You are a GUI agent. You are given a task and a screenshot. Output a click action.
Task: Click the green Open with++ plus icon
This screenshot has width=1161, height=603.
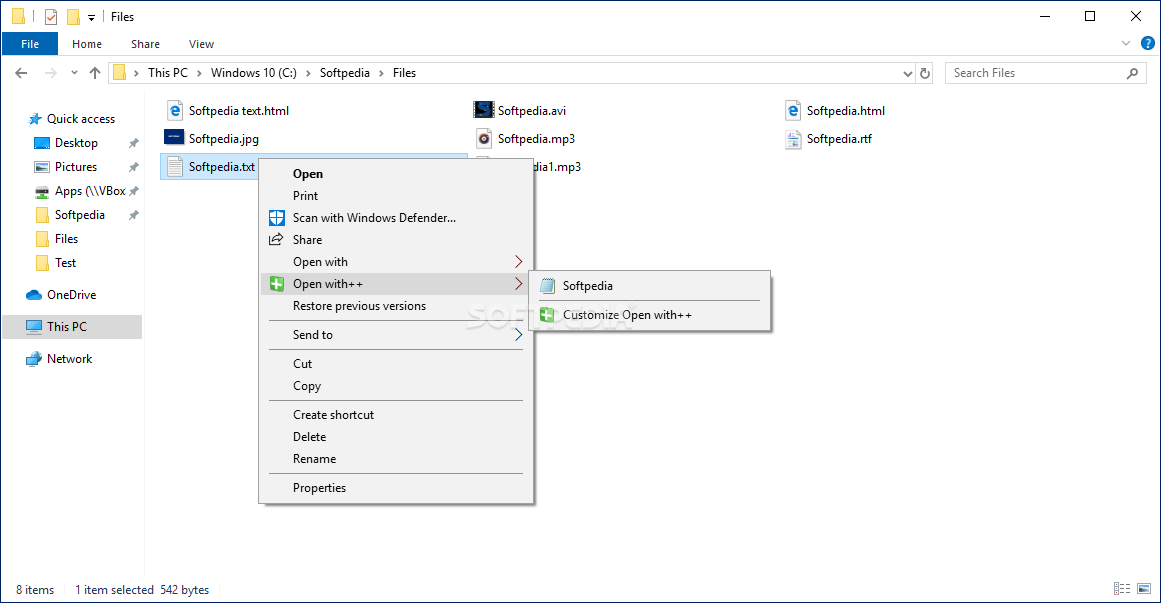[276, 284]
